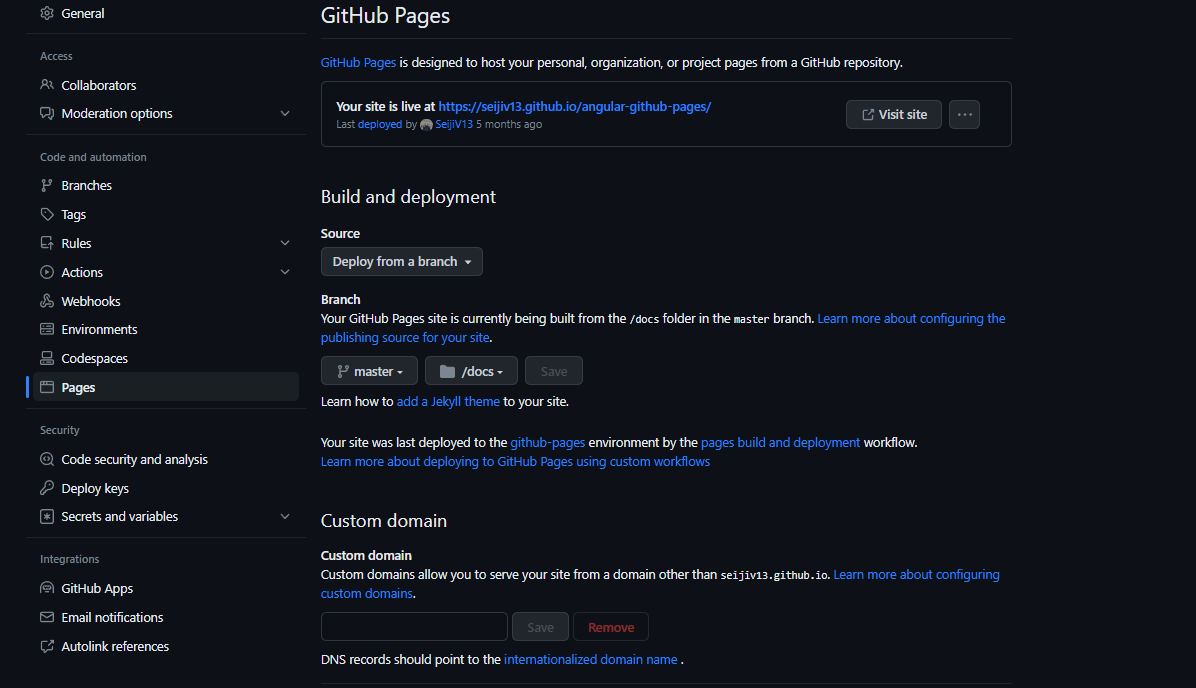Click the Visit site button

[x=894, y=114]
